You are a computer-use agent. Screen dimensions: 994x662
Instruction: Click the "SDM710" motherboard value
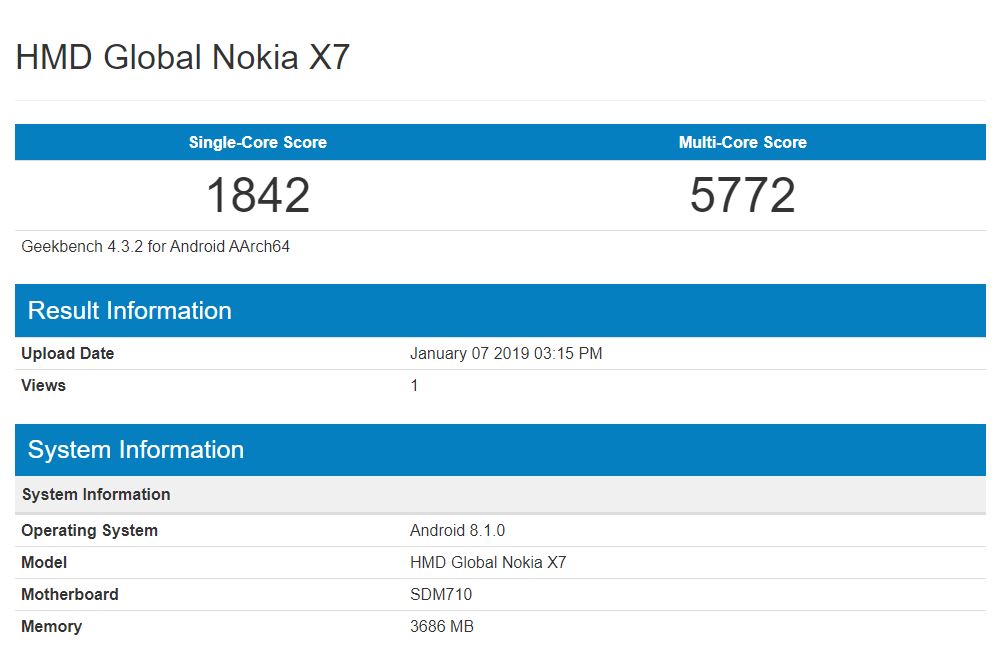click(x=441, y=594)
